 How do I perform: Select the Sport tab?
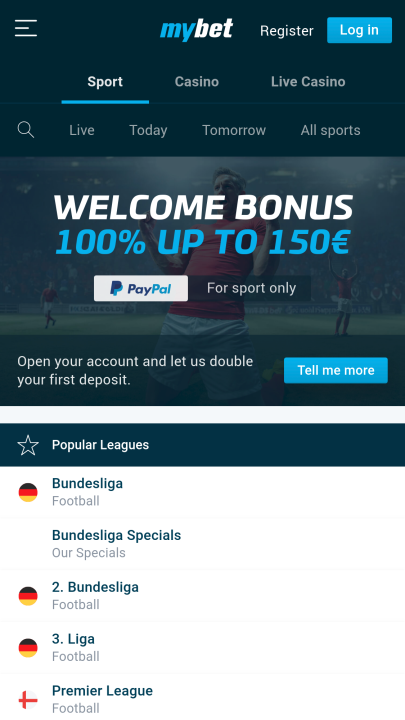tap(105, 82)
